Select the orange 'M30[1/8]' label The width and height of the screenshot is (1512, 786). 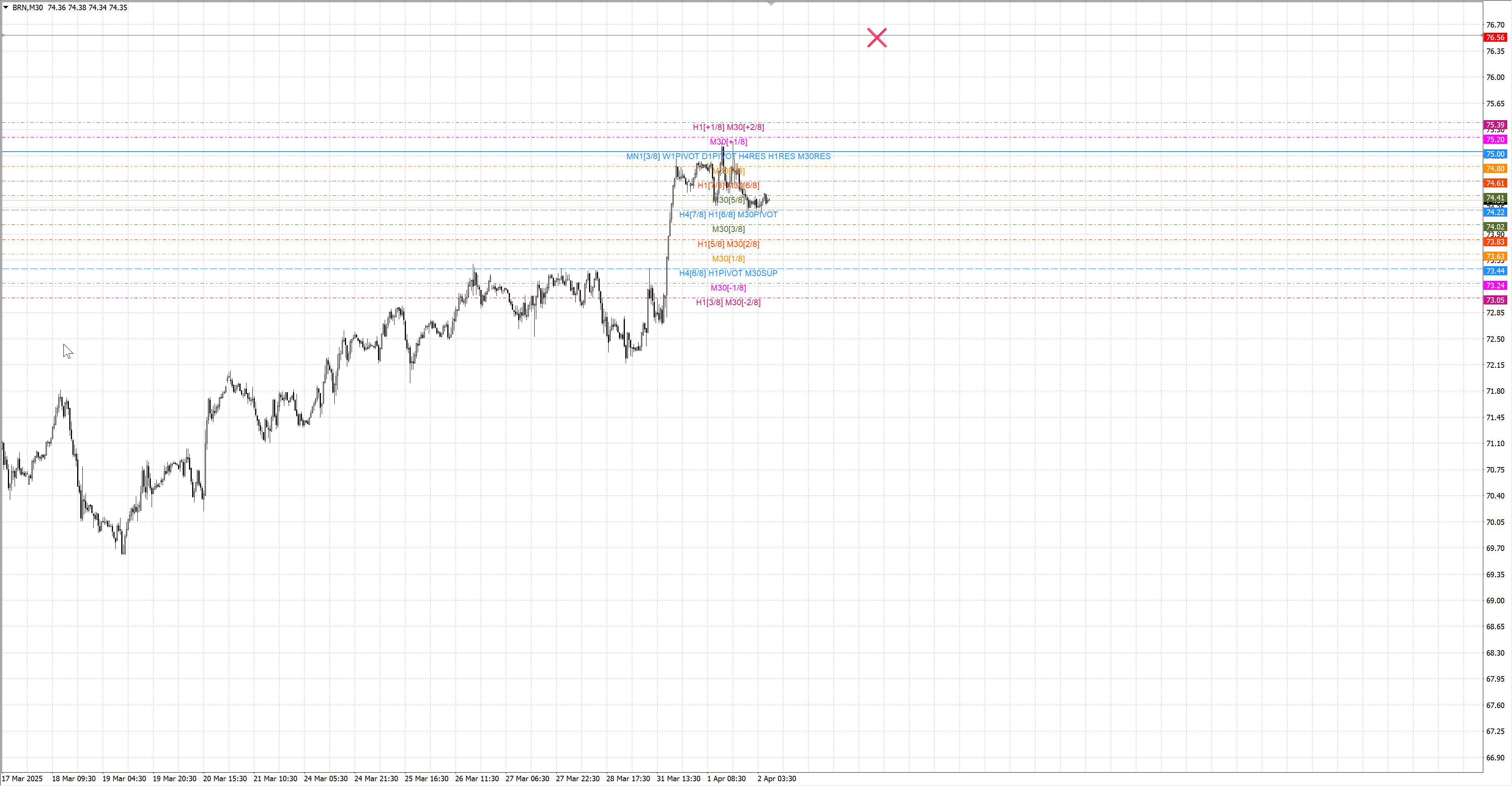tap(728, 258)
